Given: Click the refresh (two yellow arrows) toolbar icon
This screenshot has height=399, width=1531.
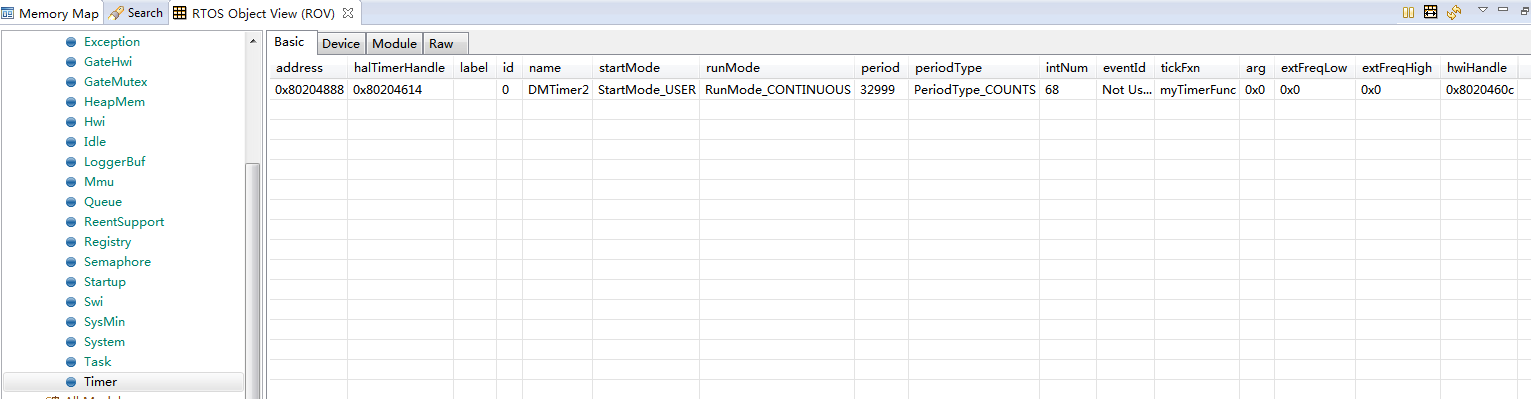Looking at the screenshot, I should [1454, 12].
